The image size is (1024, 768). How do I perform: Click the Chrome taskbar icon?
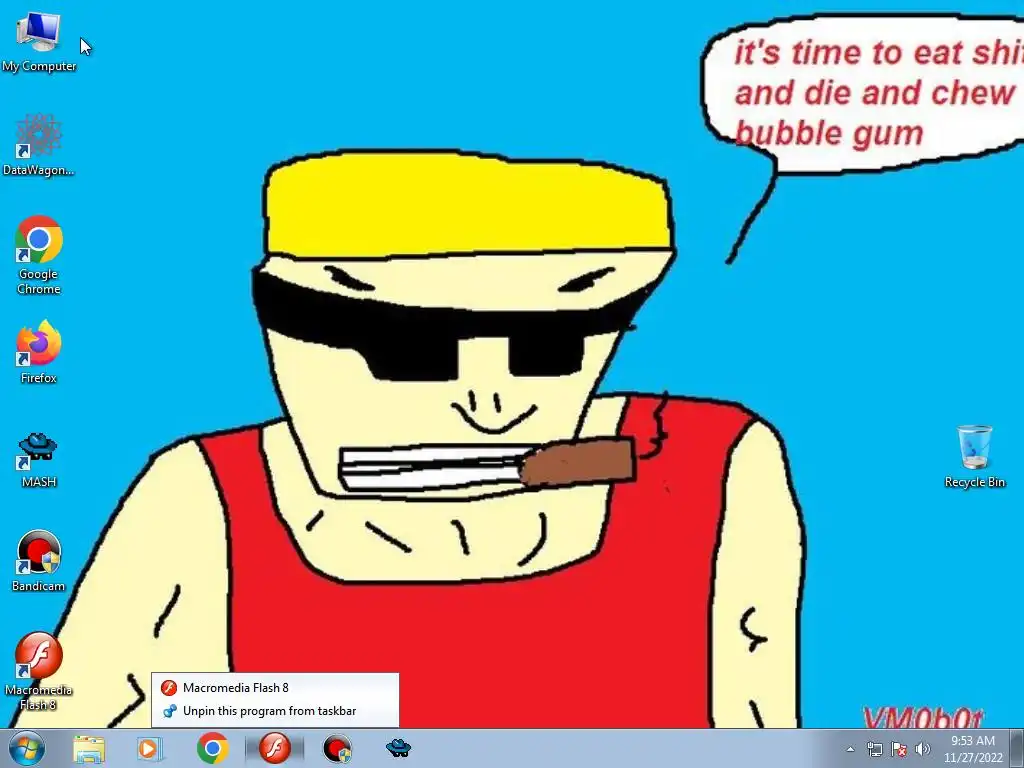(x=212, y=748)
